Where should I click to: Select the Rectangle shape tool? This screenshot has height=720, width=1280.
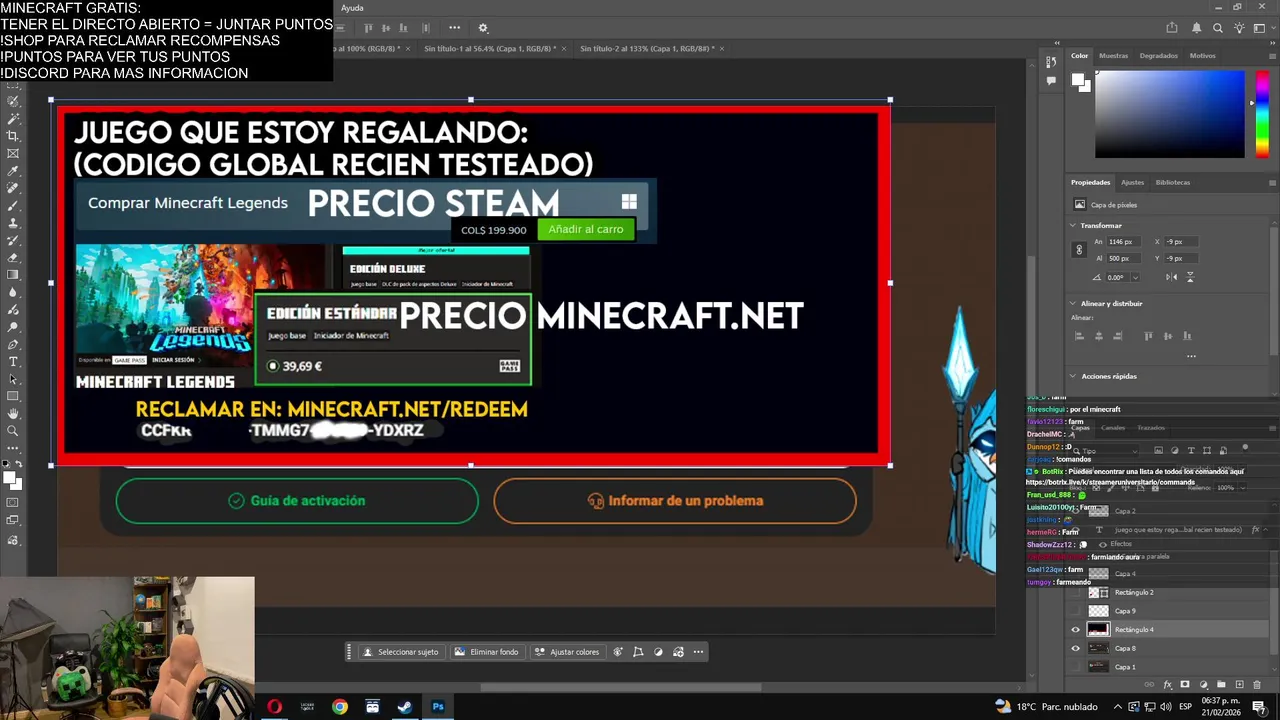click(x=13, y=396)
